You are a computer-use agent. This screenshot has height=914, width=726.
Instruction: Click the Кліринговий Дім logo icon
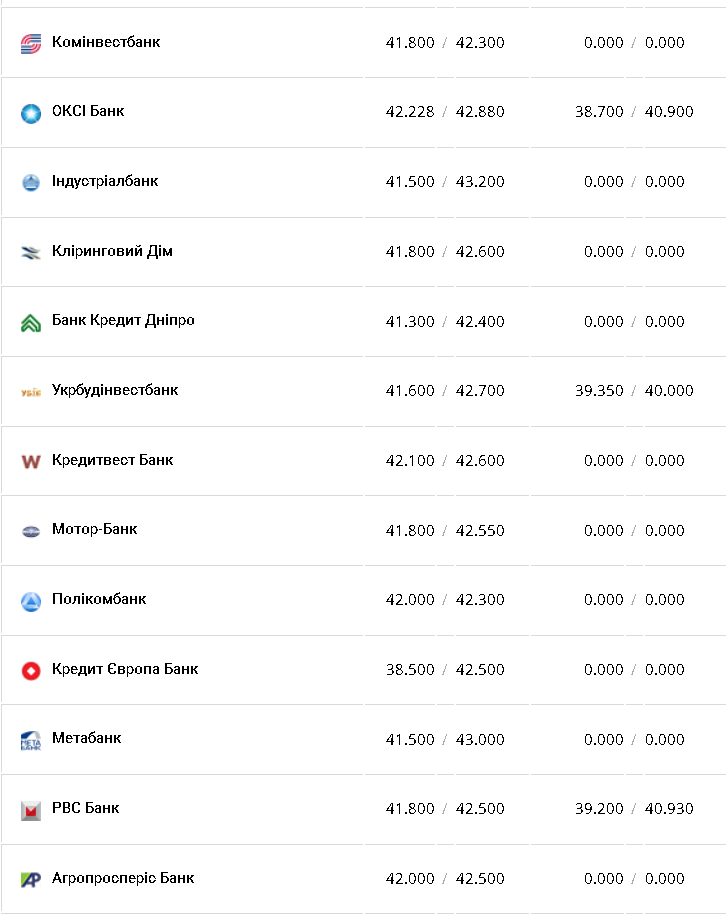pos(31,252)
